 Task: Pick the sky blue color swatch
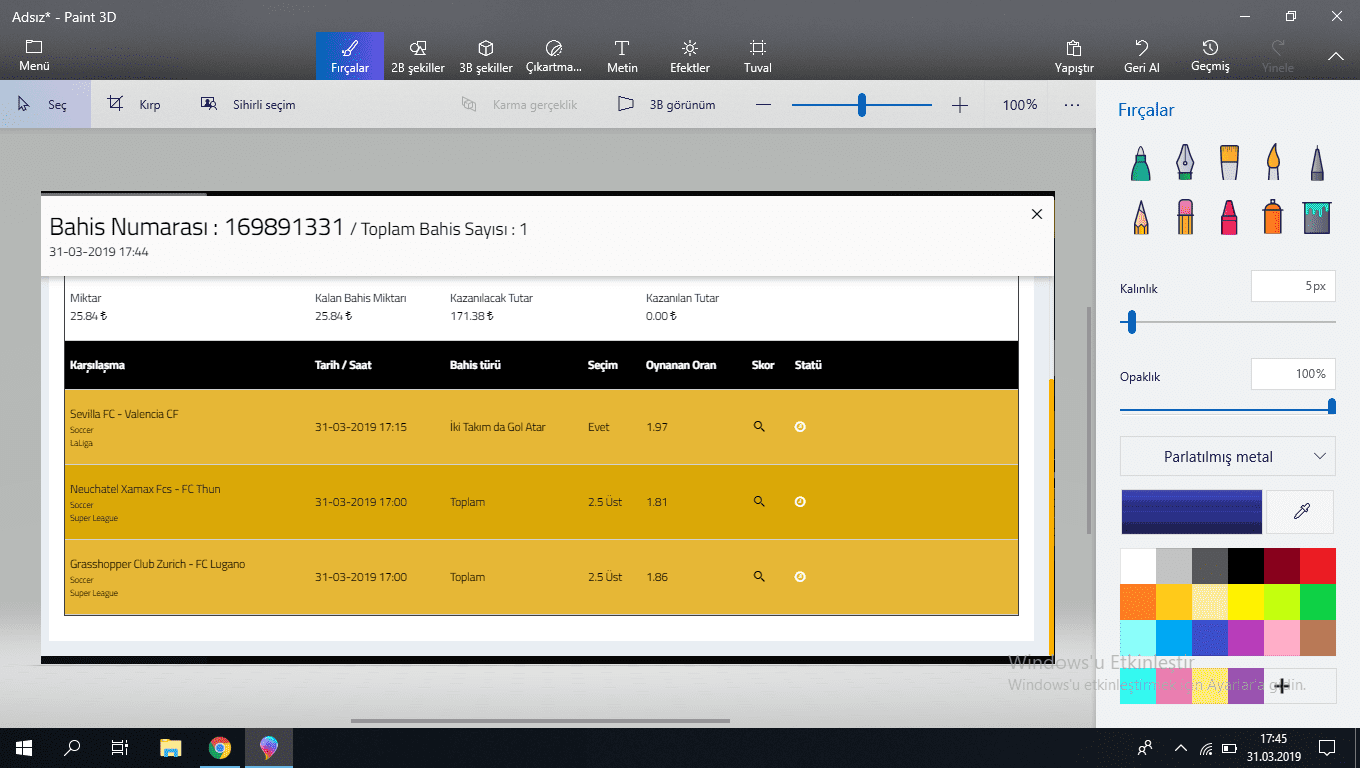(x=1174, y=638)
